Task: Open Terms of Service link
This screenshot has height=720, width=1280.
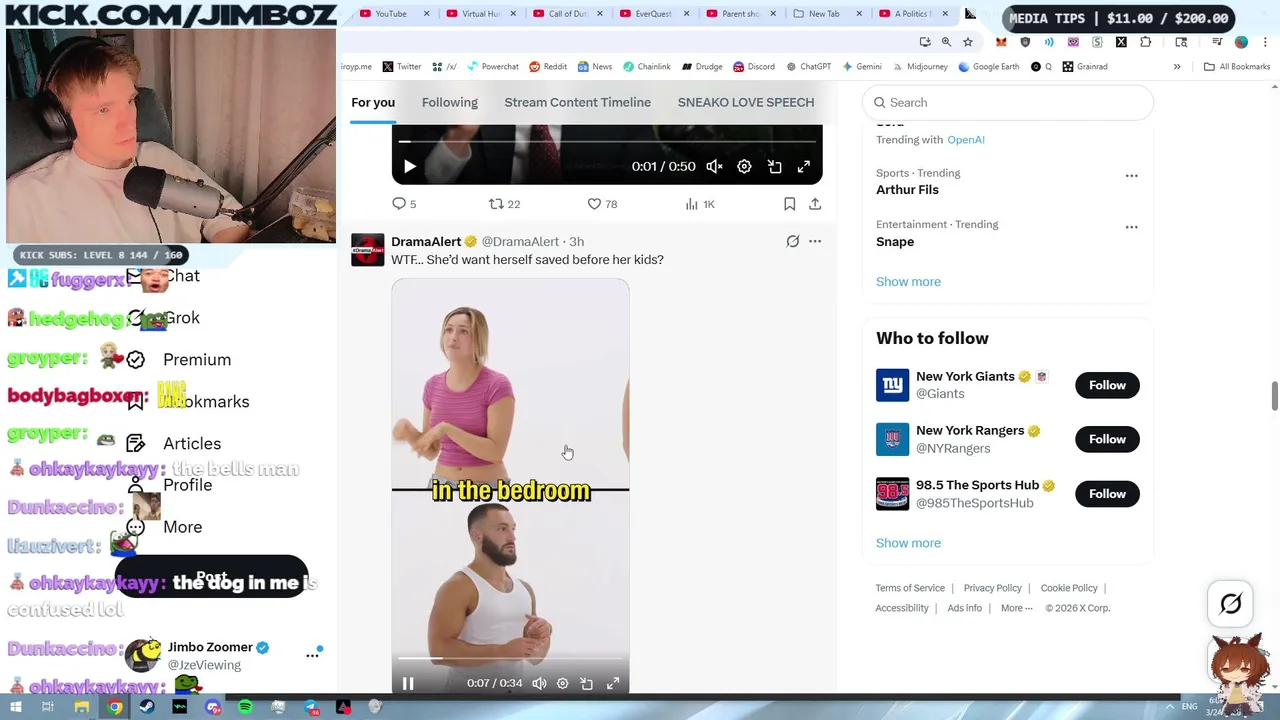Action: (910, 588)
